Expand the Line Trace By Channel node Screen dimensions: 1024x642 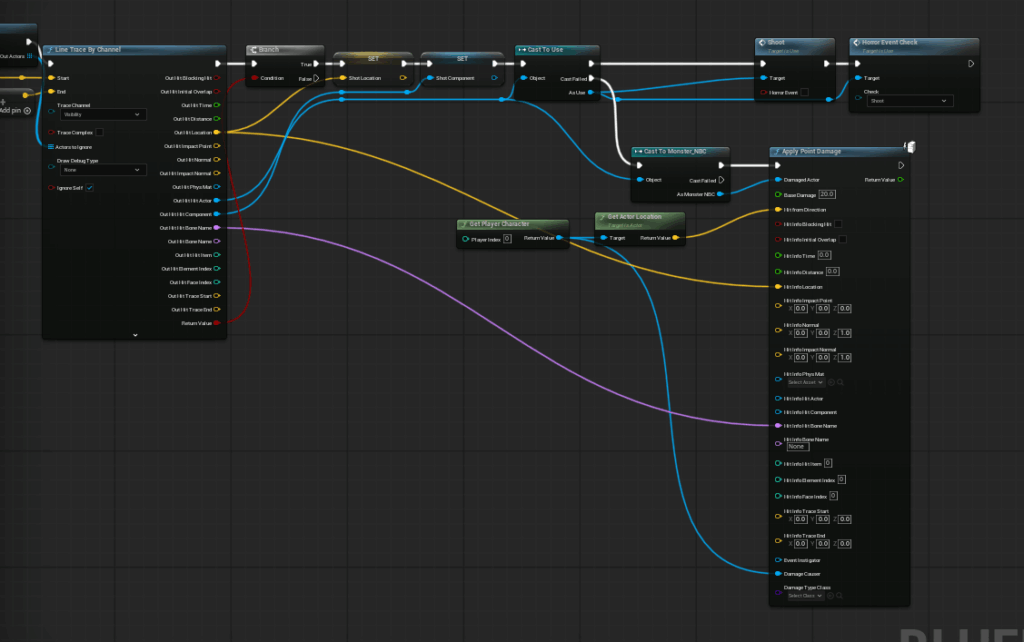(135, 335)
